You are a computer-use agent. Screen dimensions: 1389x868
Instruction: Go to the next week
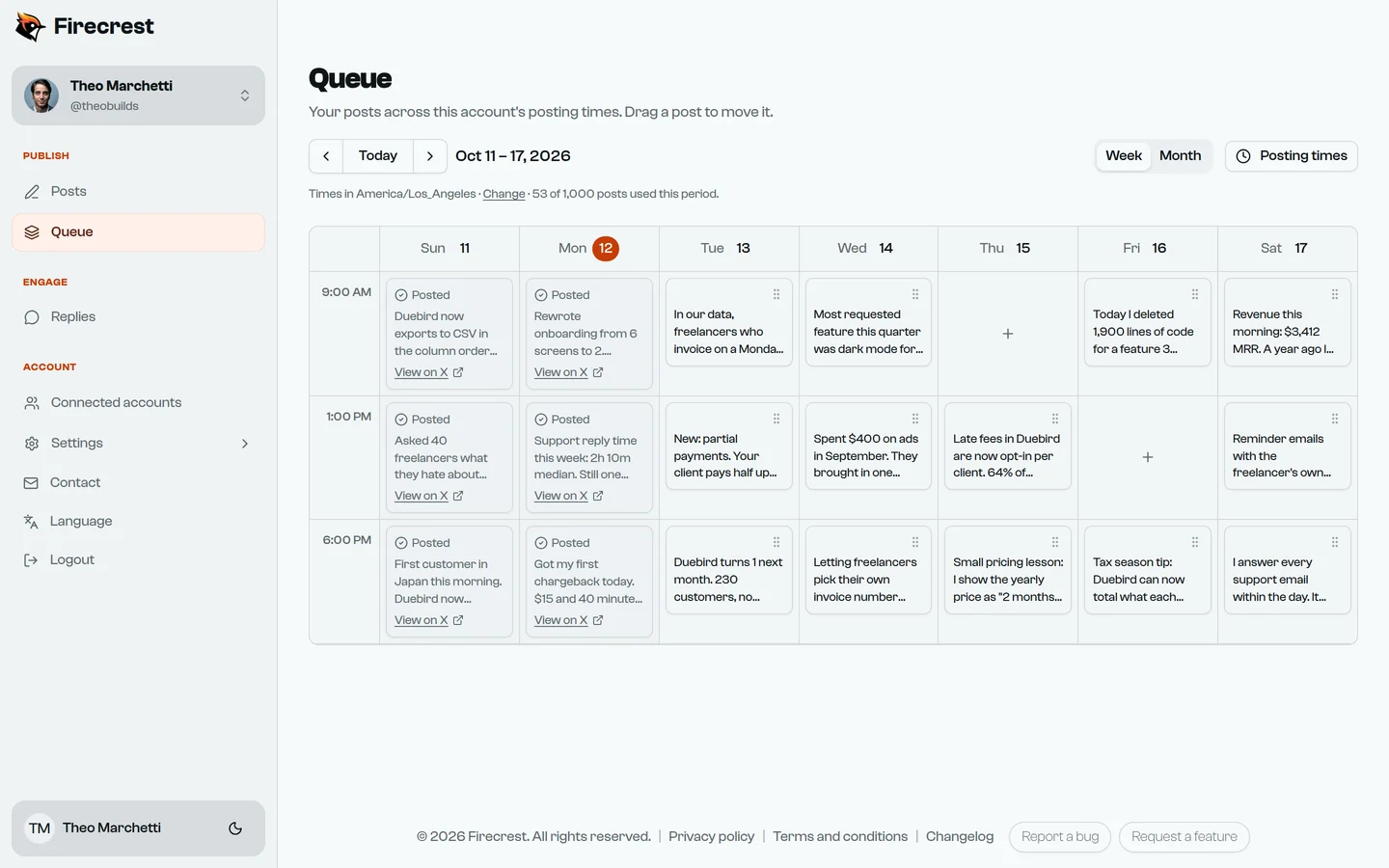point(430,156)
